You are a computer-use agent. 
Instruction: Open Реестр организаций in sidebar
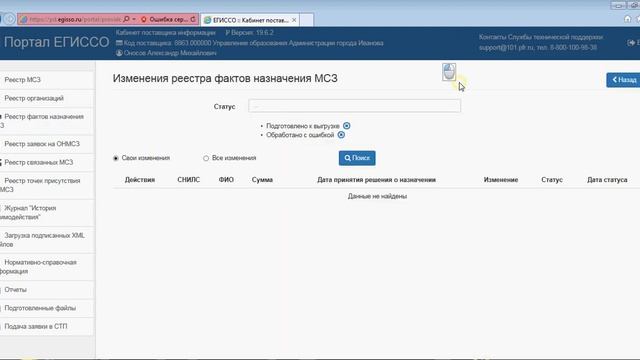(x=47, y=98)
